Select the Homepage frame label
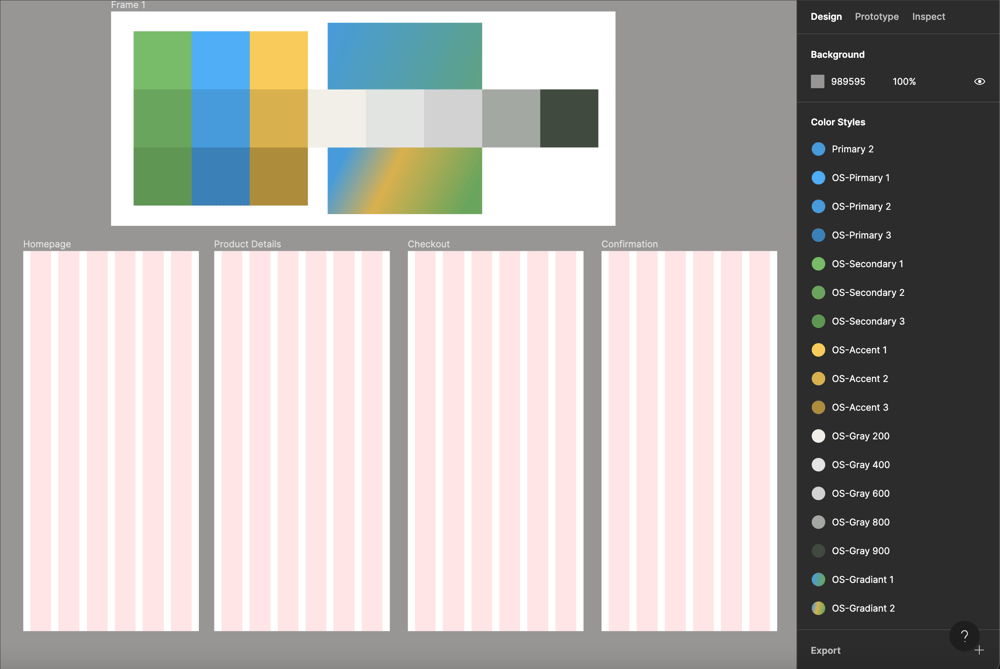This screenshot has width=1000, height=669. (46, 243)
